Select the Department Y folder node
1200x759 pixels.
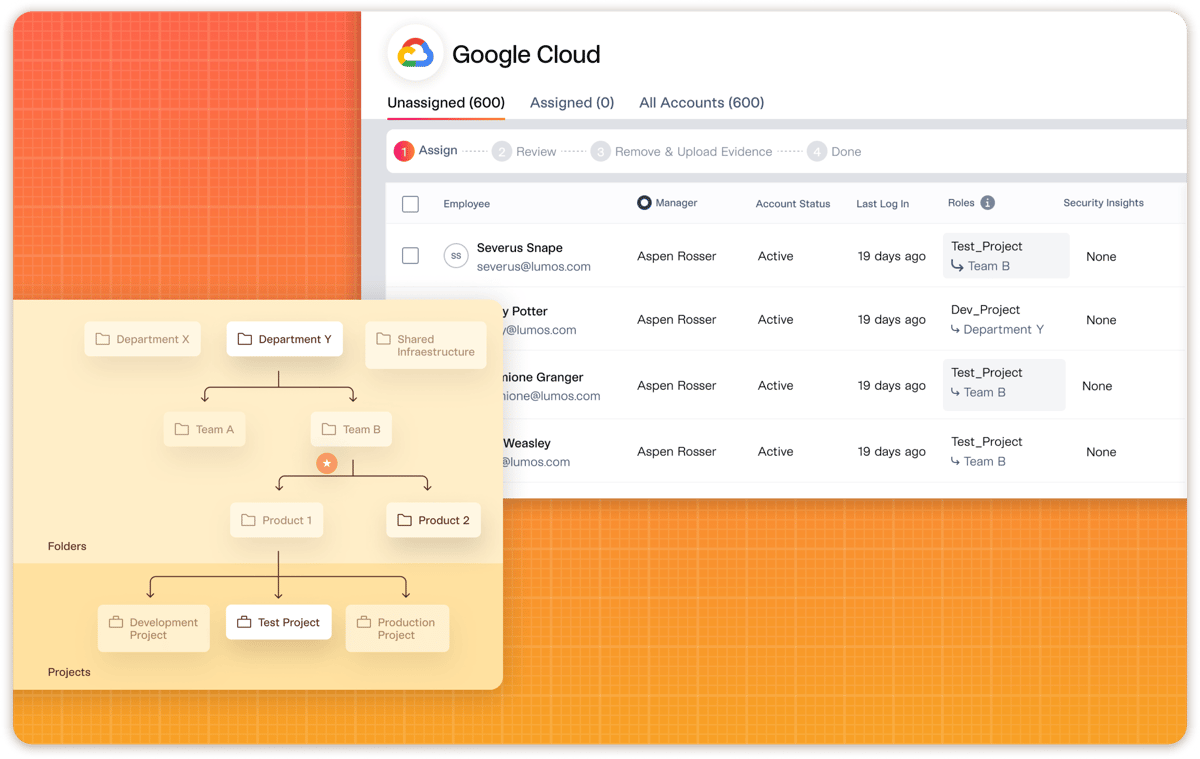[x=284, y=339]
